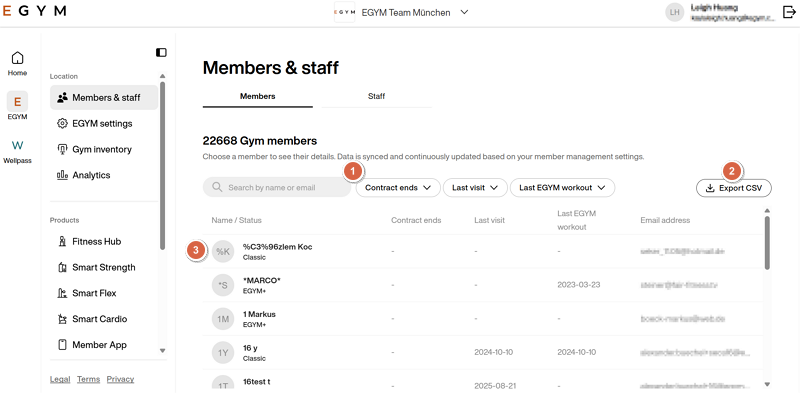Click 2025-08-21 last visit date

point(495,385)
